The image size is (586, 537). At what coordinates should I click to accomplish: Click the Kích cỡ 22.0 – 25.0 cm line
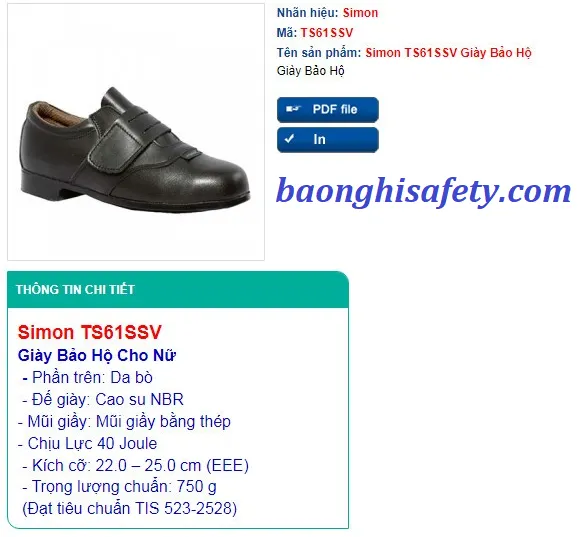tap(135, 466)
